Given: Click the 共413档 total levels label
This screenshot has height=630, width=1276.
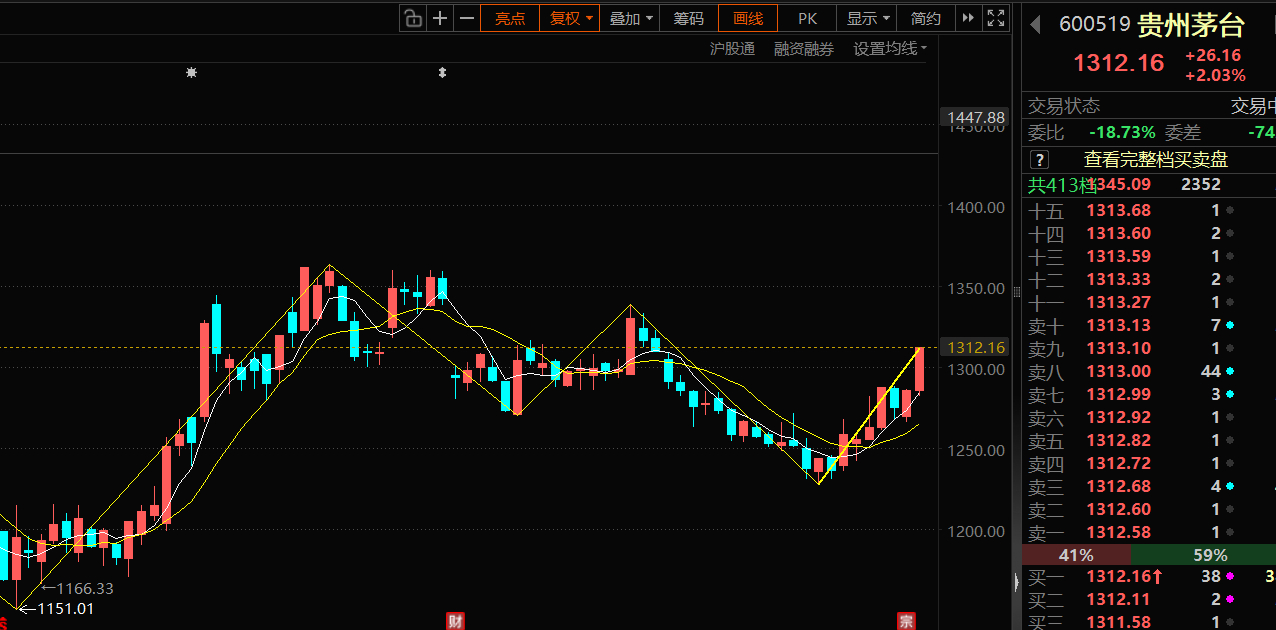Looking at the screenshot, I should [x=1061, y=184].
